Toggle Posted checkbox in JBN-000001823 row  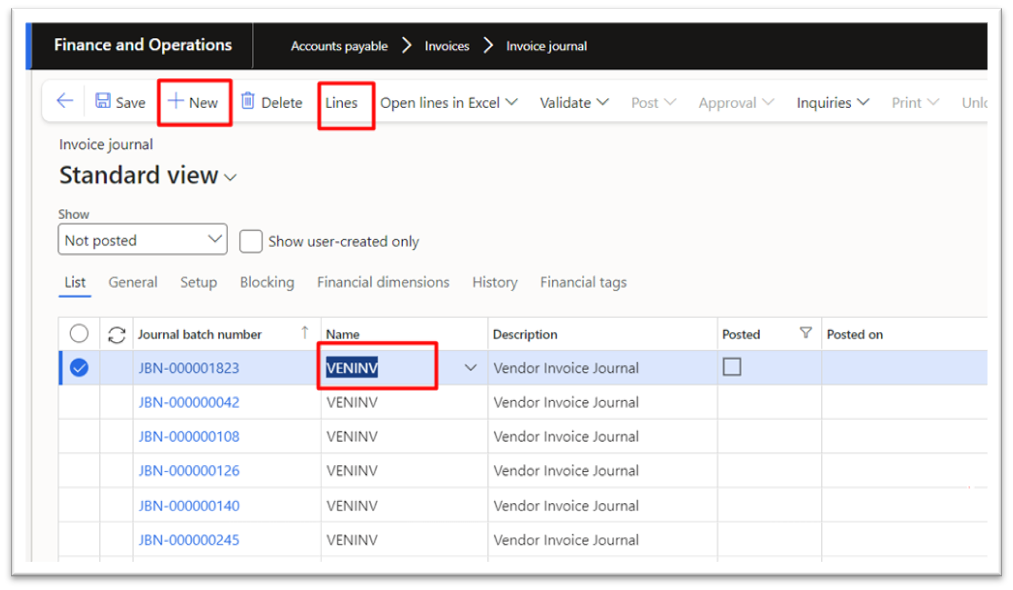731,367
